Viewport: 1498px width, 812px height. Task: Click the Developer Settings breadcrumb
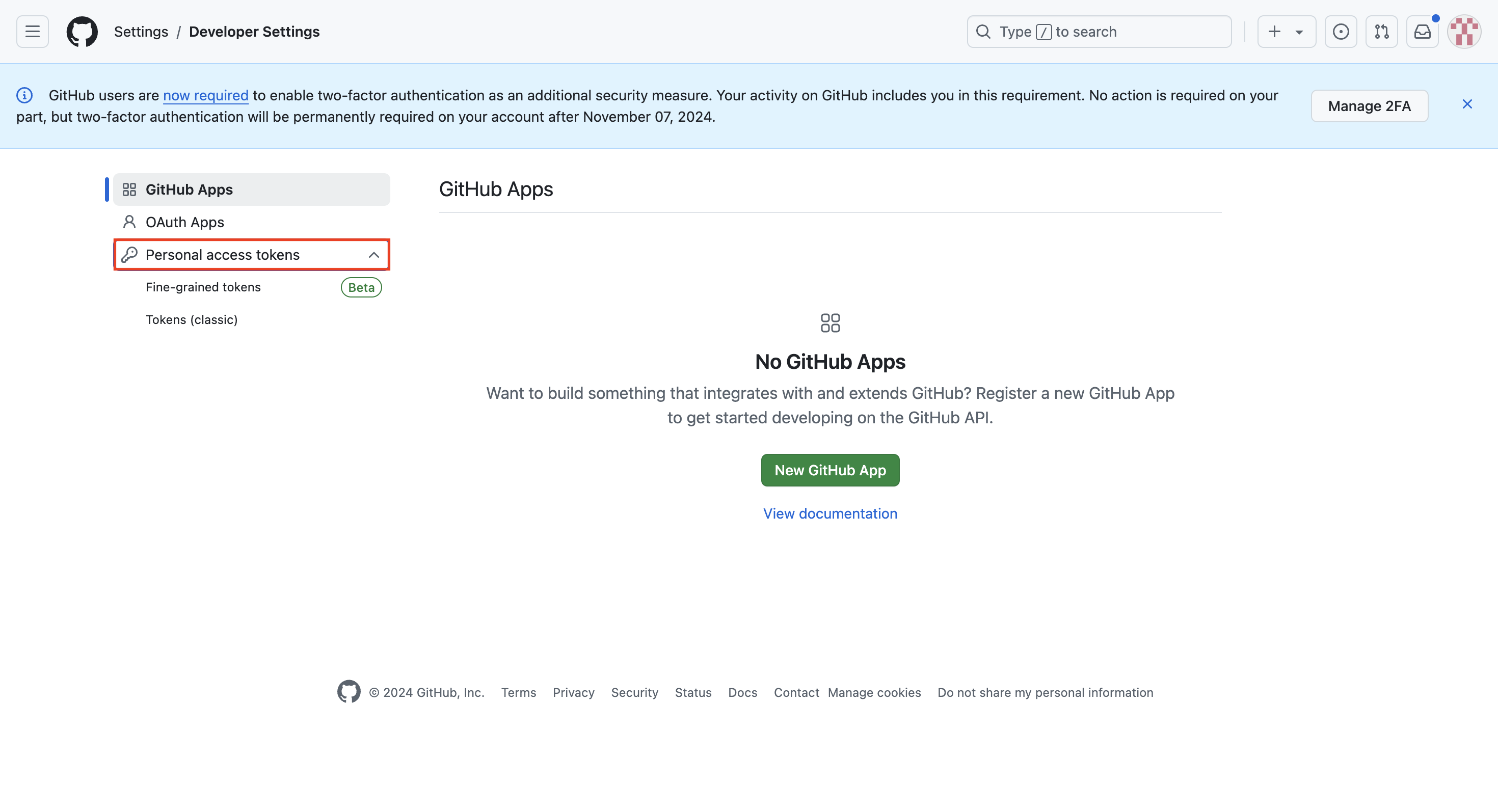254,32
